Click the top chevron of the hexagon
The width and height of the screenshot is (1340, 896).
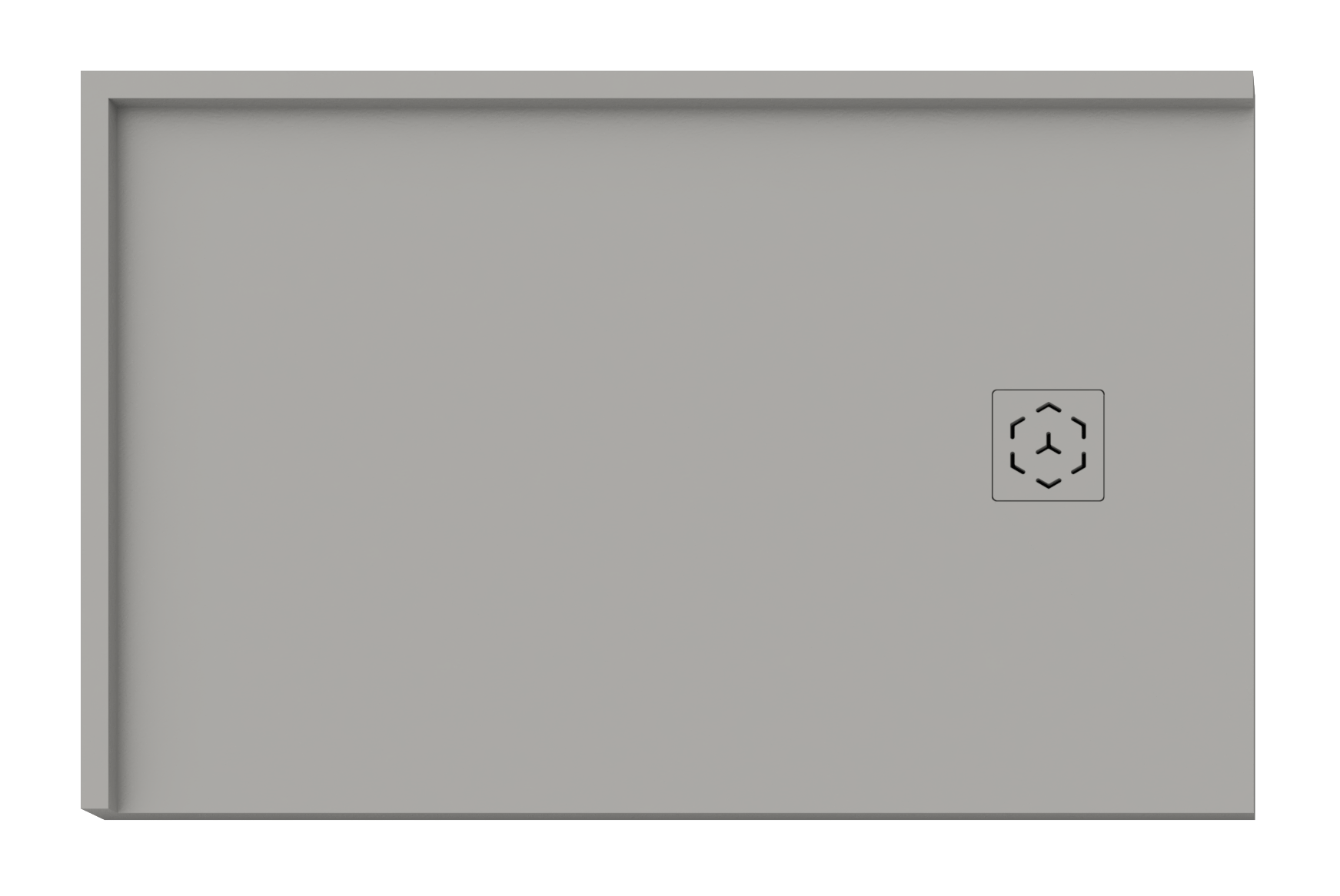pos(1048,407)
